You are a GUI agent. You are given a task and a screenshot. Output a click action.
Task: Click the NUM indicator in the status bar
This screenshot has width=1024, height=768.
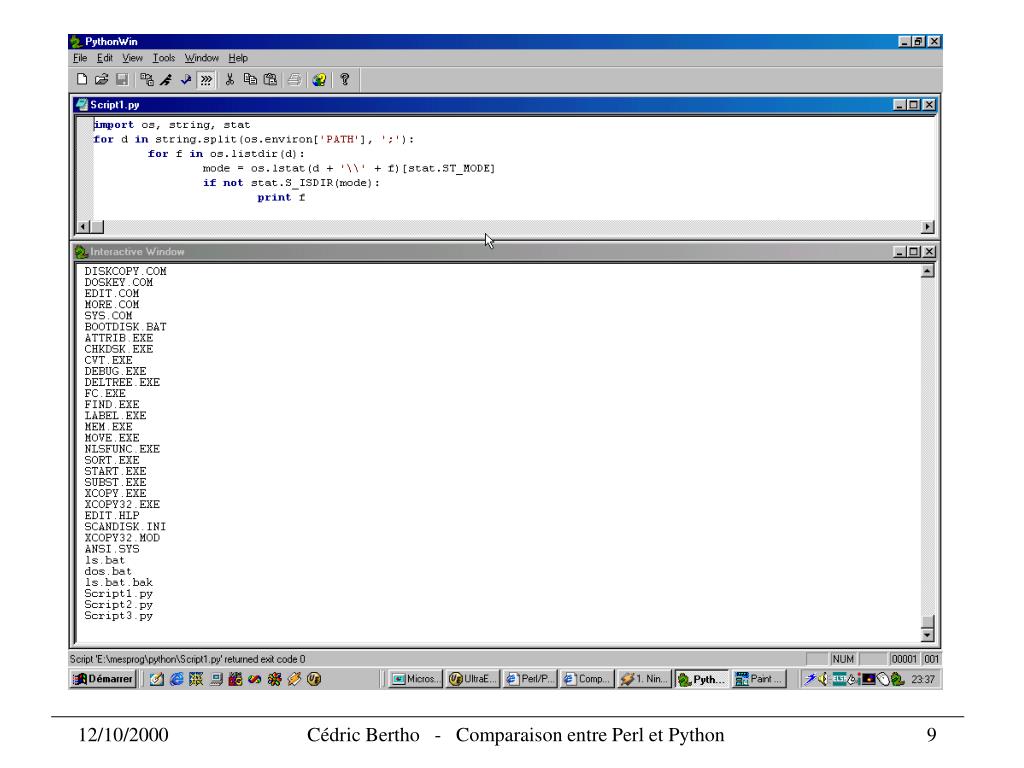[843, 660]
